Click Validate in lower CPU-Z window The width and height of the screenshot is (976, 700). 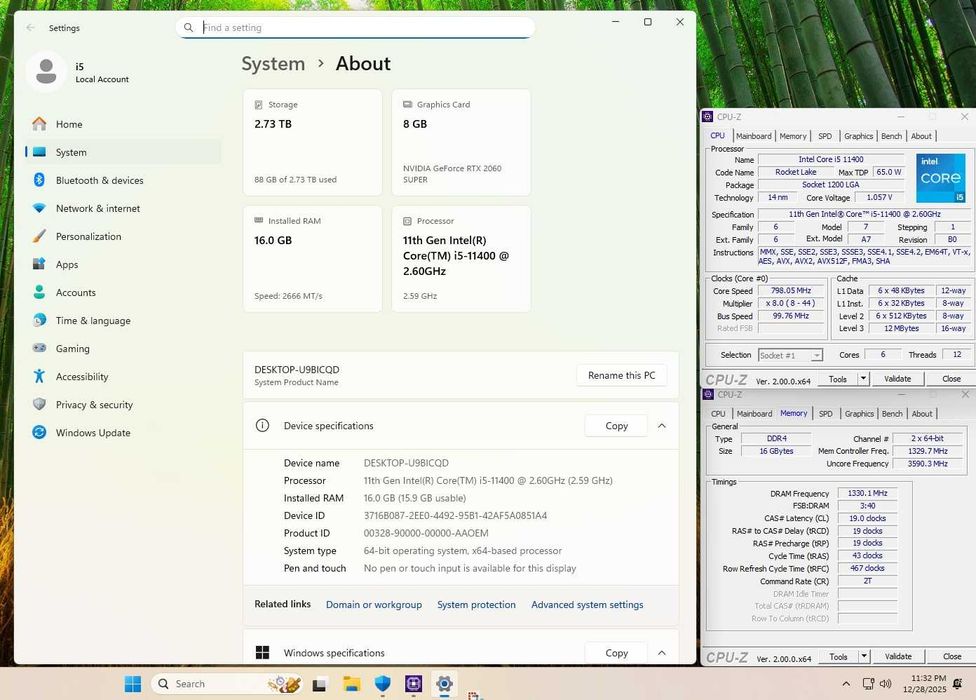point(898,656)
